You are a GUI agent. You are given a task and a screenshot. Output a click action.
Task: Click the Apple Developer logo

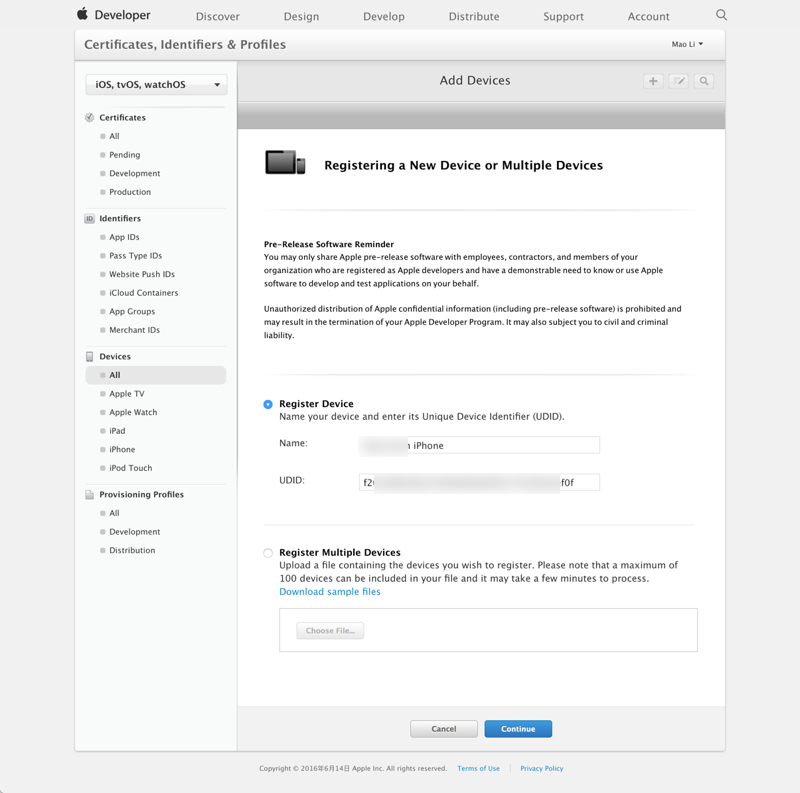(x=113, y=15)
